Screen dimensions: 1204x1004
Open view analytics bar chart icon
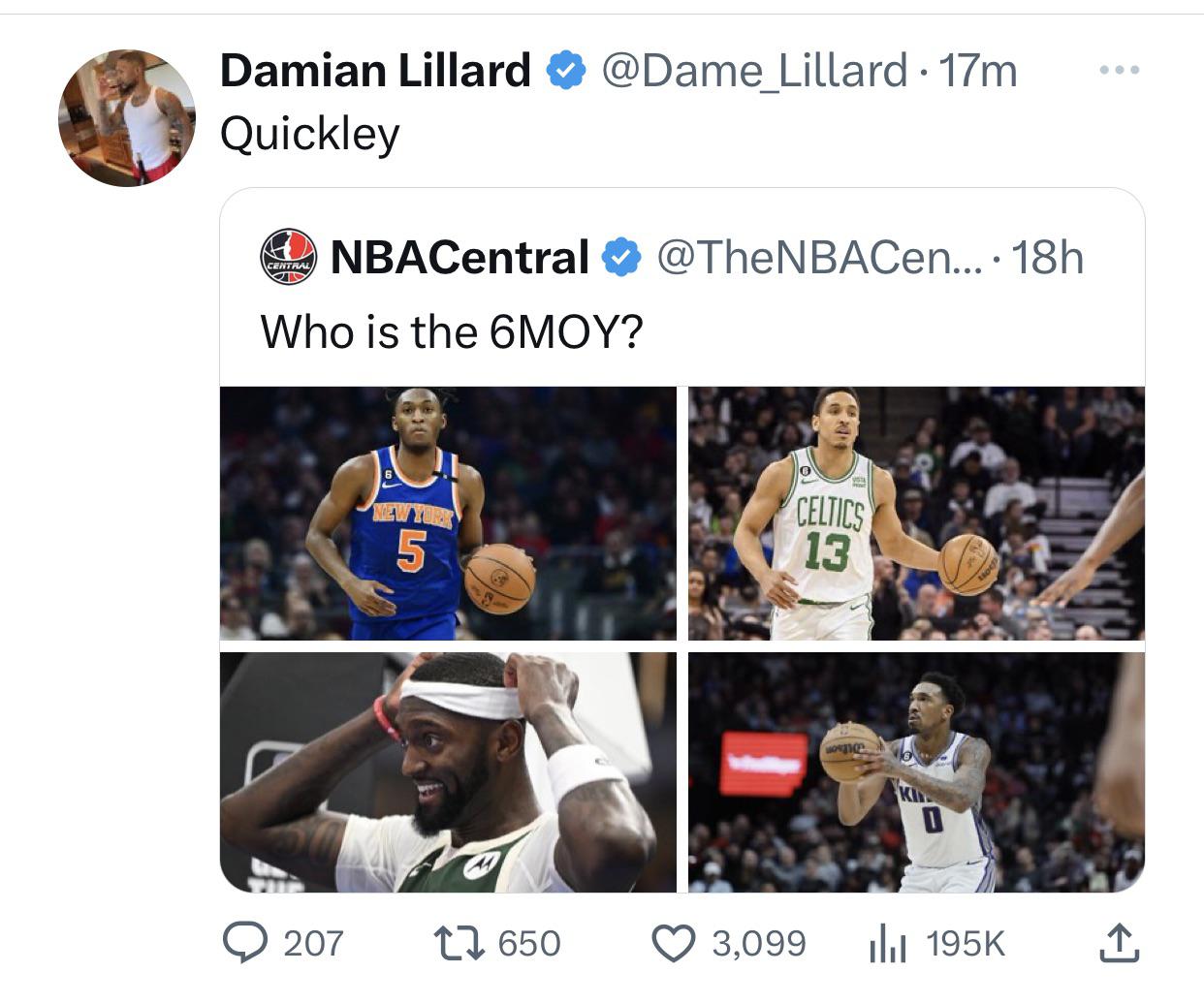pos(887,944)
